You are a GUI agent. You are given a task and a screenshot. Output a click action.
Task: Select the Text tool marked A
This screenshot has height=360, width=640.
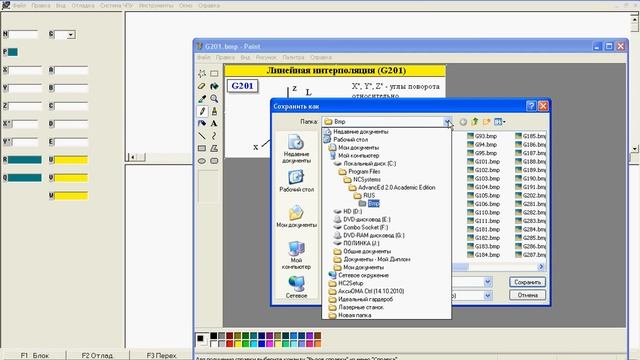(x=214, y=123)
